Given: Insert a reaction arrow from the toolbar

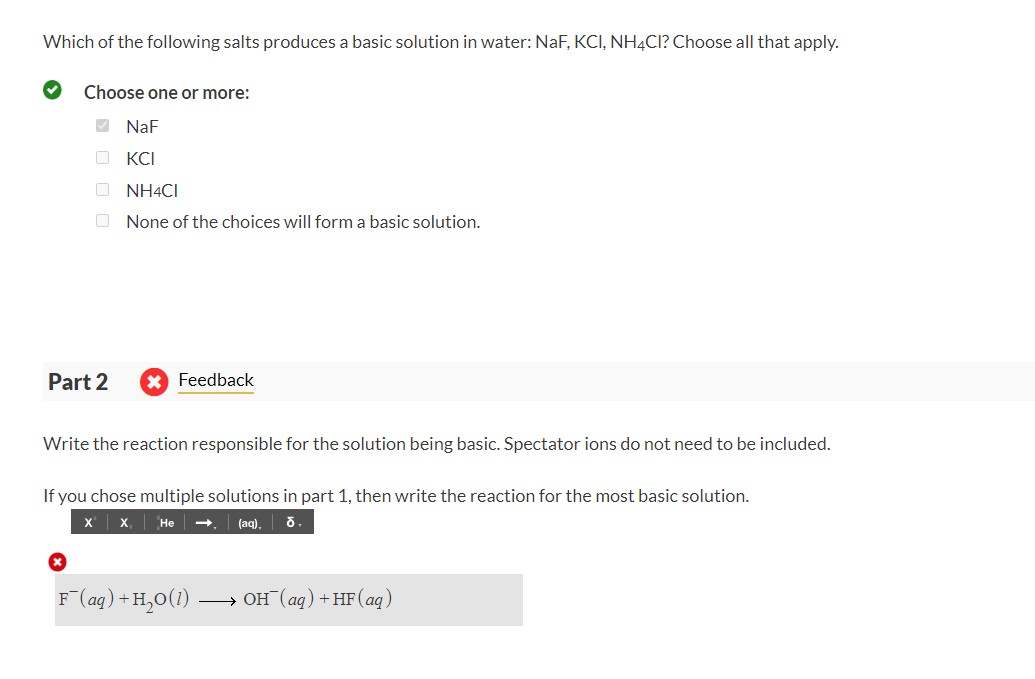Looking at the screenshot, I should pyautogui.click(x=203, y=521).
